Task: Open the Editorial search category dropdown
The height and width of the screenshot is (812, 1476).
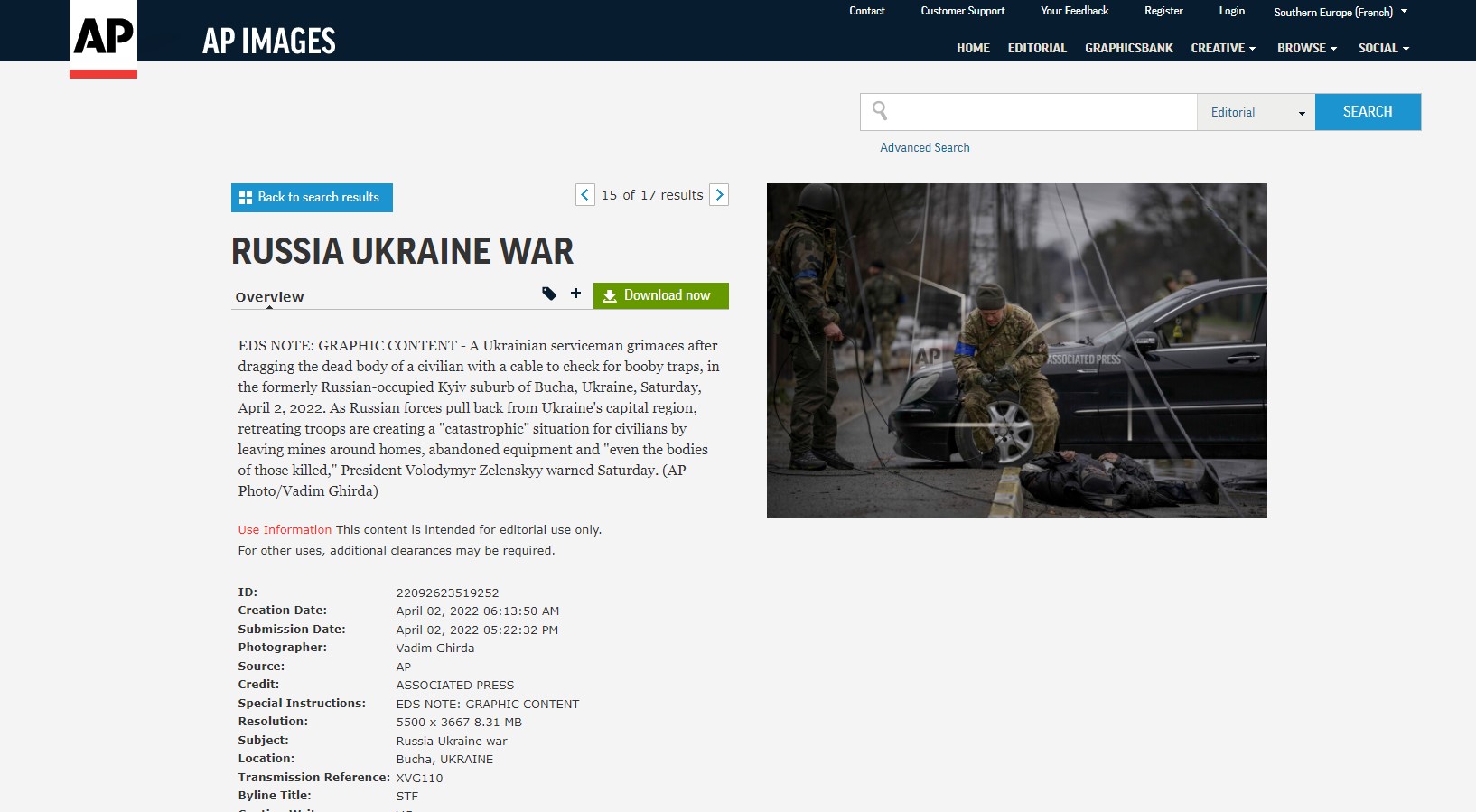Action: point(1256,113)
